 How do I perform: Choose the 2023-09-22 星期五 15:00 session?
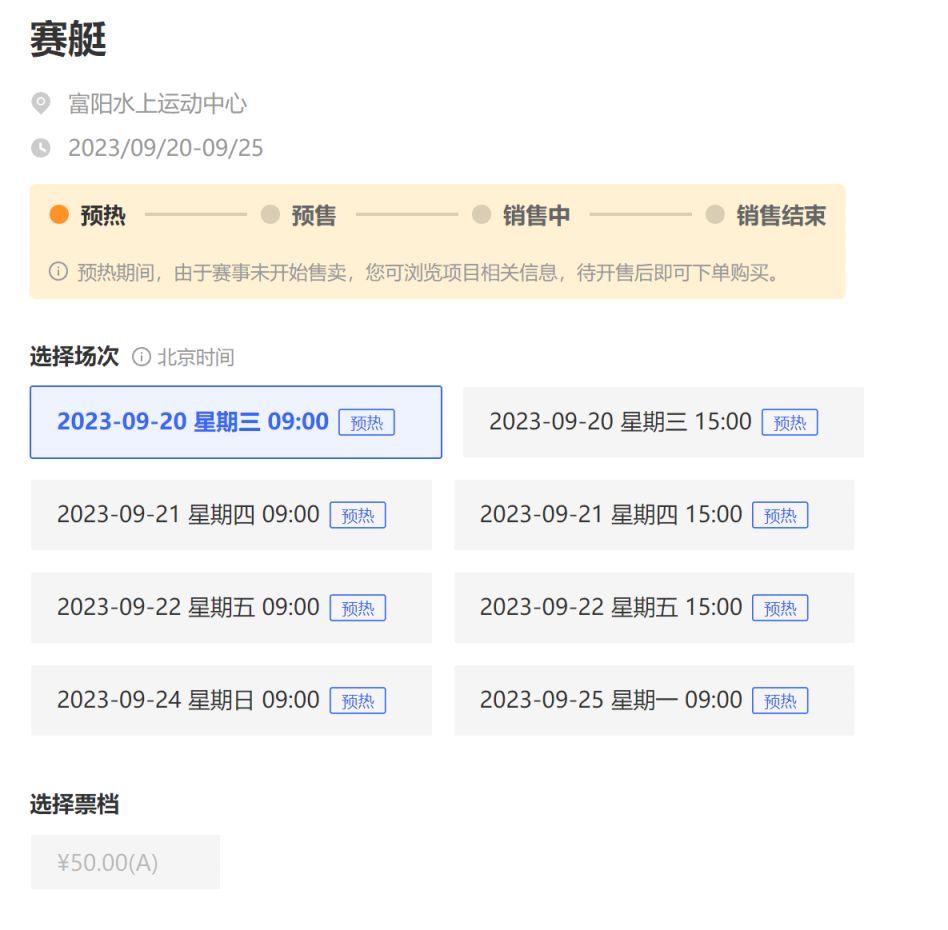(654, 608)
